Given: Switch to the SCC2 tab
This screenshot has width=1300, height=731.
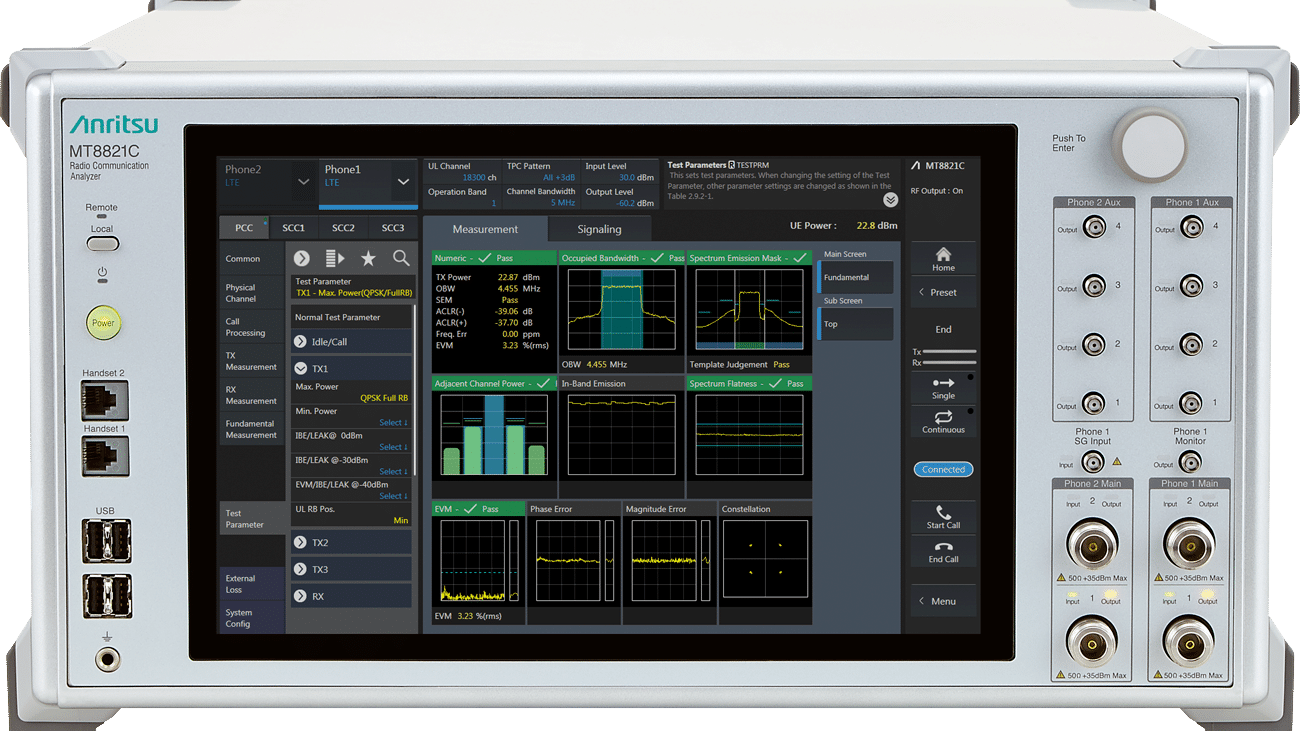Looking at the screenshot, I should coord(343,228).
